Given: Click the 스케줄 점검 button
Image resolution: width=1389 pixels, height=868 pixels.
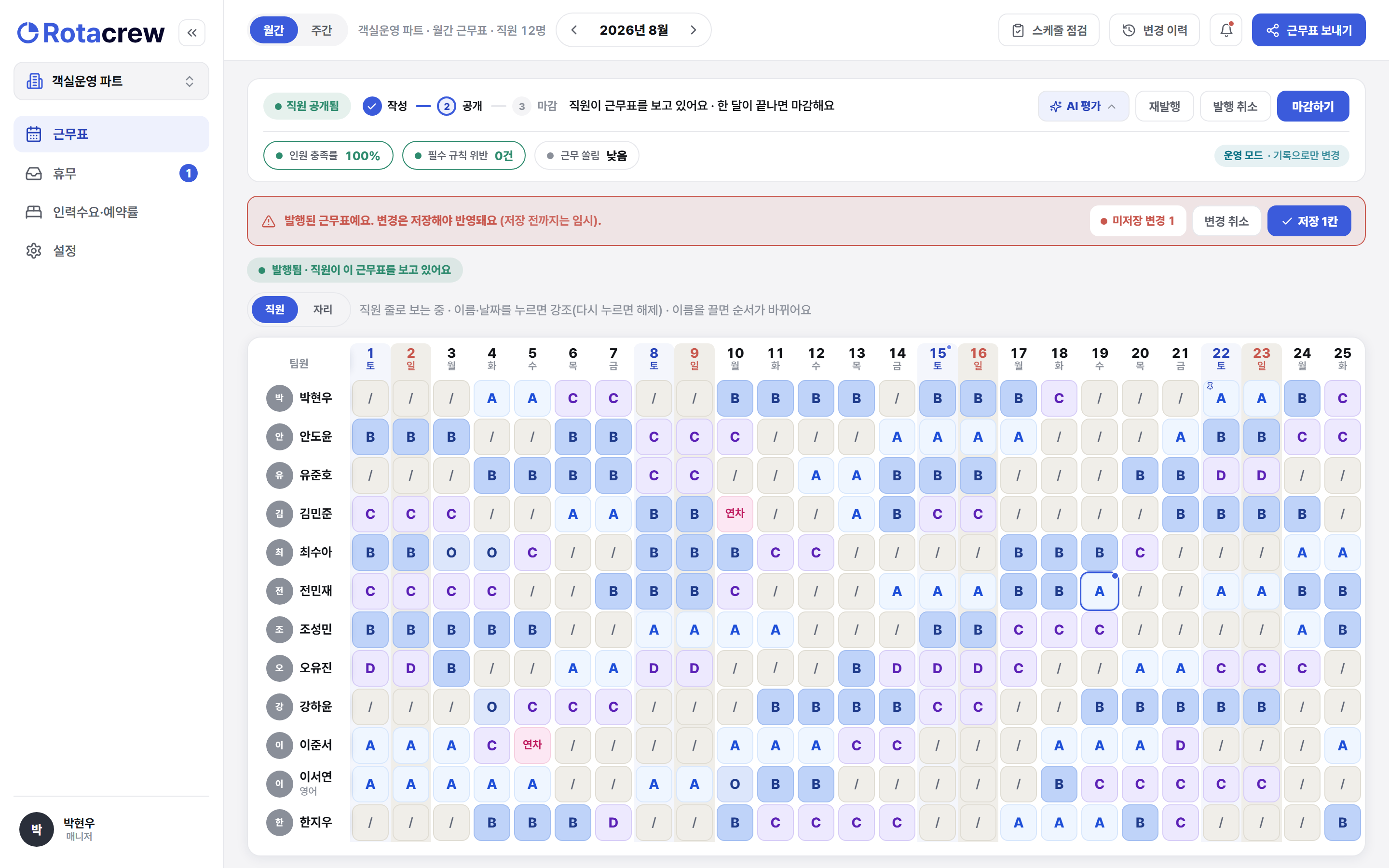Looking at the screenshot, I should pyautogui.click(x=1049, y=30).
